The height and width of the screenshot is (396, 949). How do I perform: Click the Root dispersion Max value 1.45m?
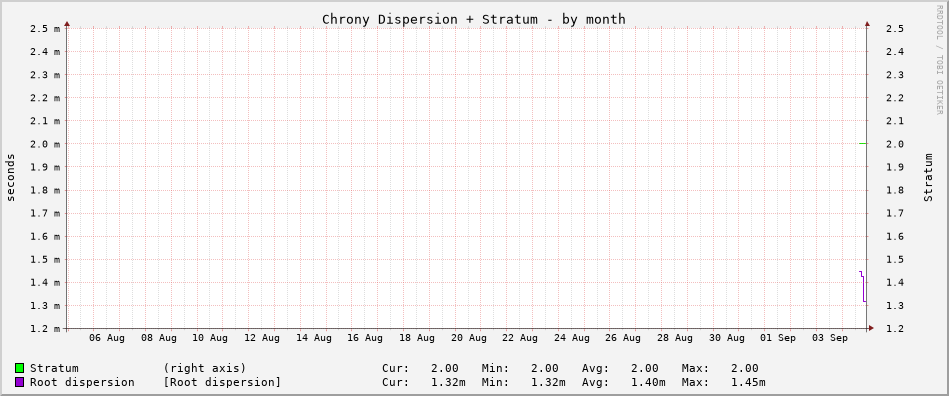click(748, 383)
